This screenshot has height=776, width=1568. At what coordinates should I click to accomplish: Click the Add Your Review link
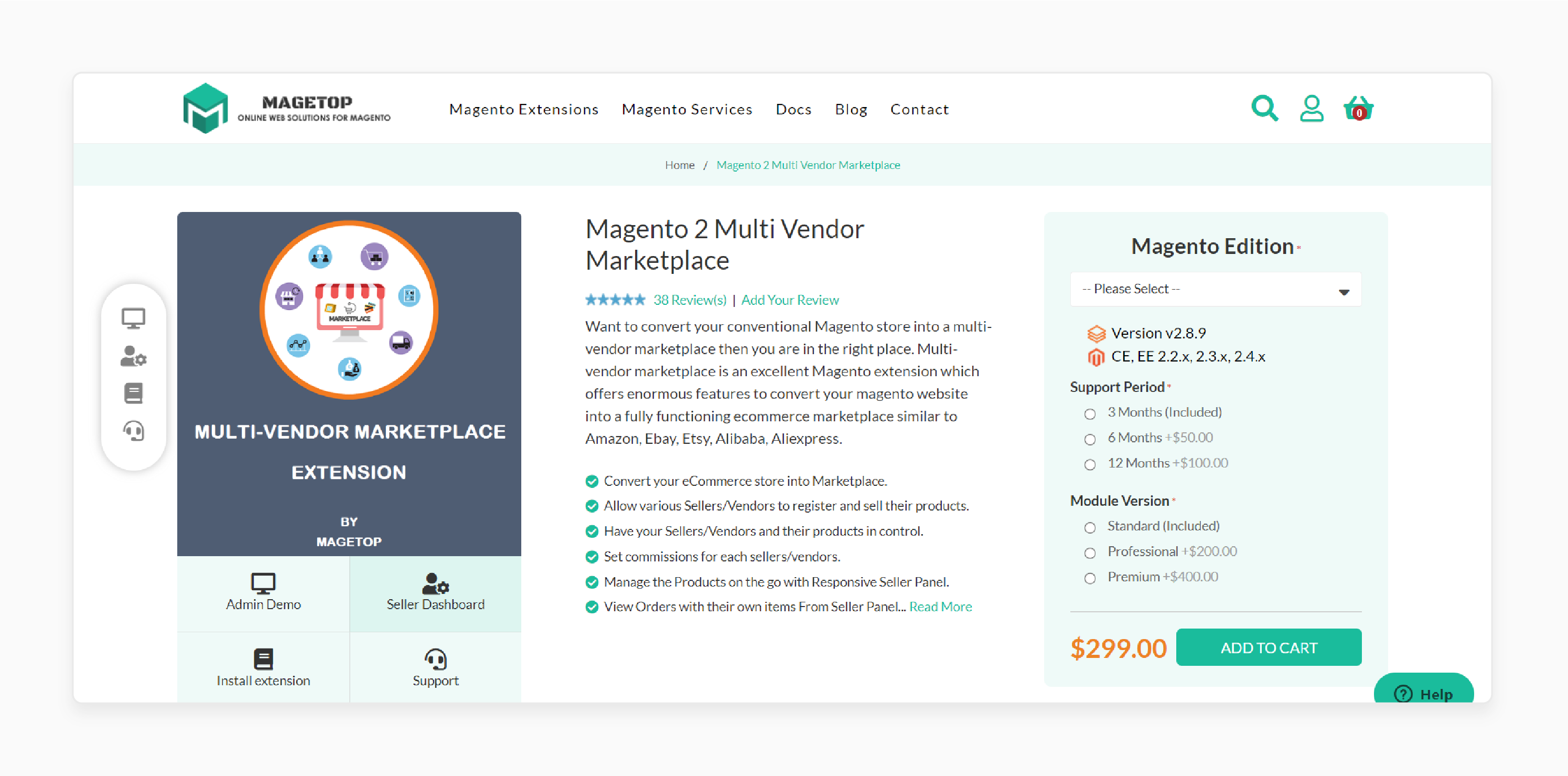point(788,298)
